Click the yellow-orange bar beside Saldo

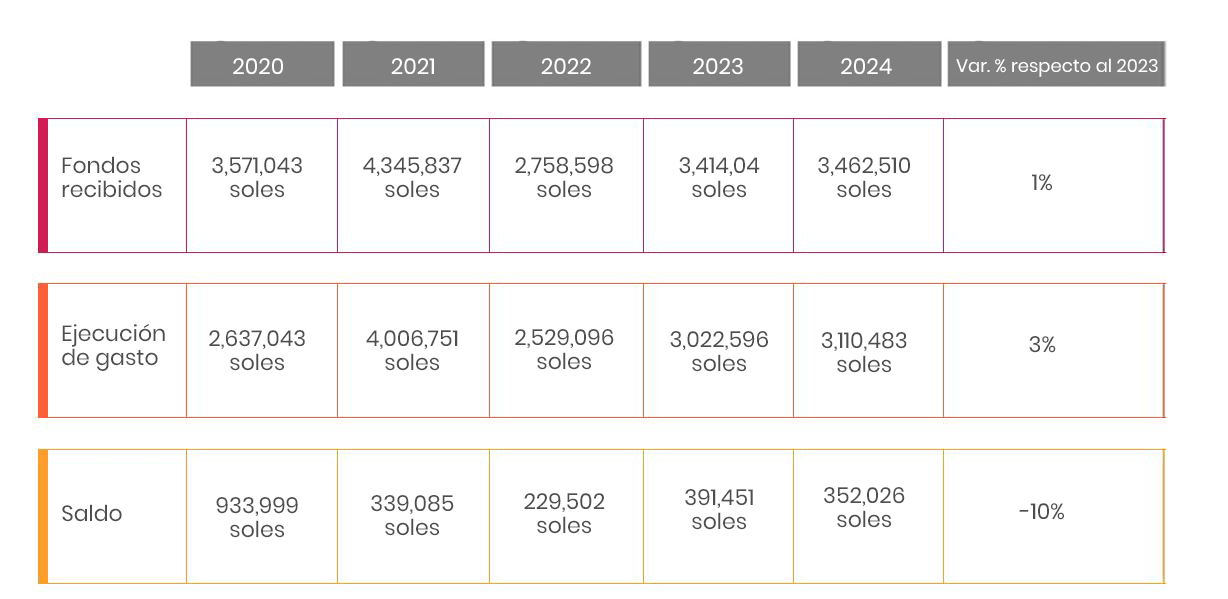(43, 516)
